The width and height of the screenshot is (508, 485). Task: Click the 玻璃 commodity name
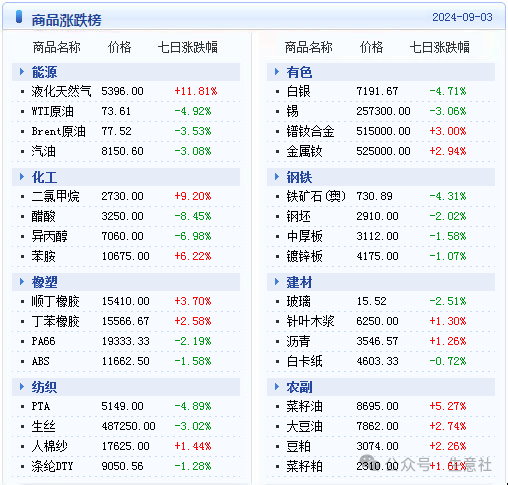click(x=299, y=301)
